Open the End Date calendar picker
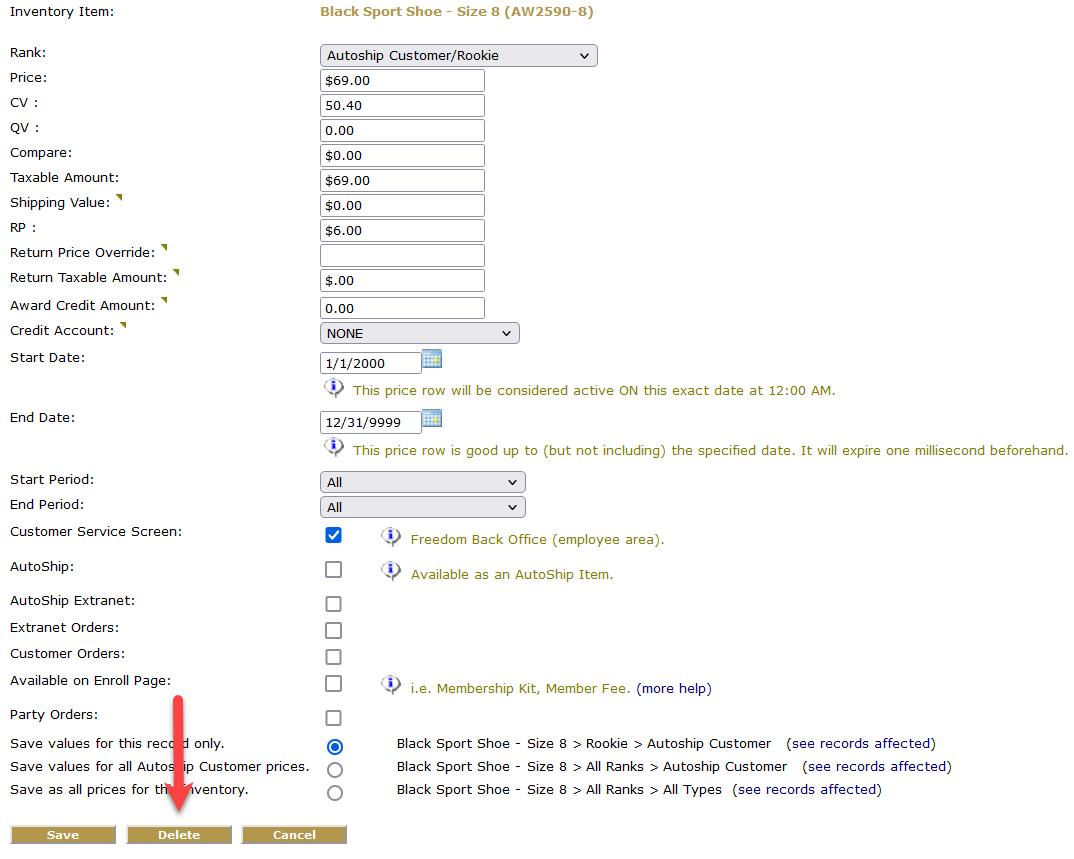The image size is (1074, 859). (432, 419)
